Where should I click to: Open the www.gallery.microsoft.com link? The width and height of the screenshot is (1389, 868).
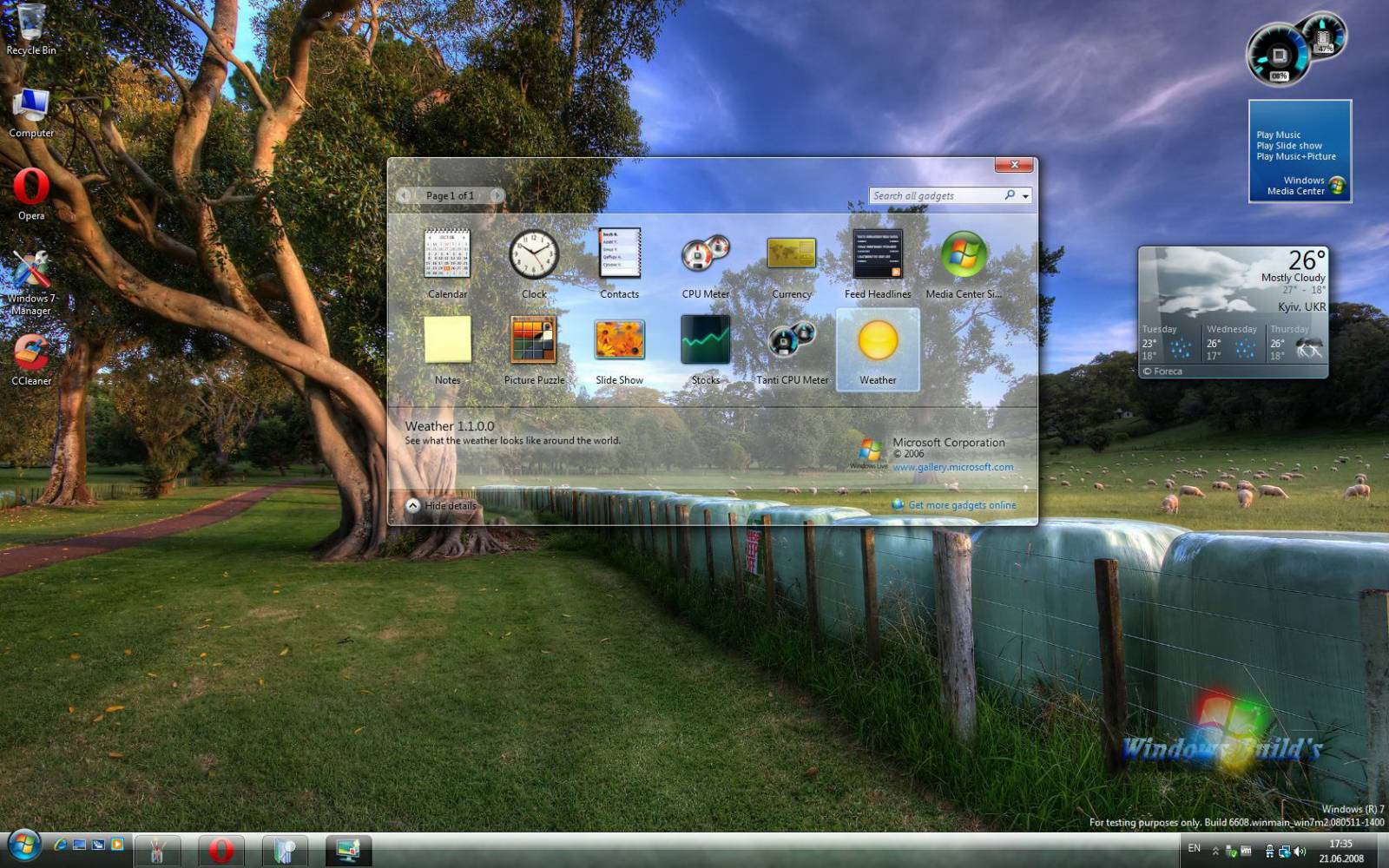[953, 467]
